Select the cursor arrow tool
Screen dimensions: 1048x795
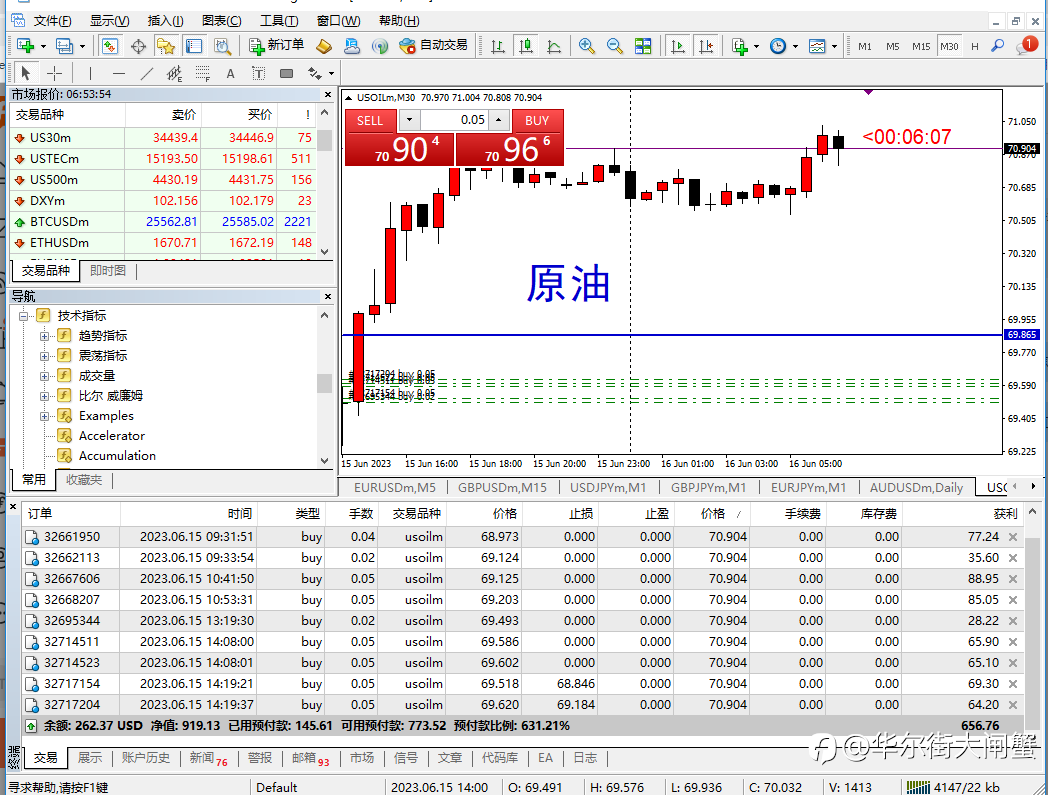[26, 73]
